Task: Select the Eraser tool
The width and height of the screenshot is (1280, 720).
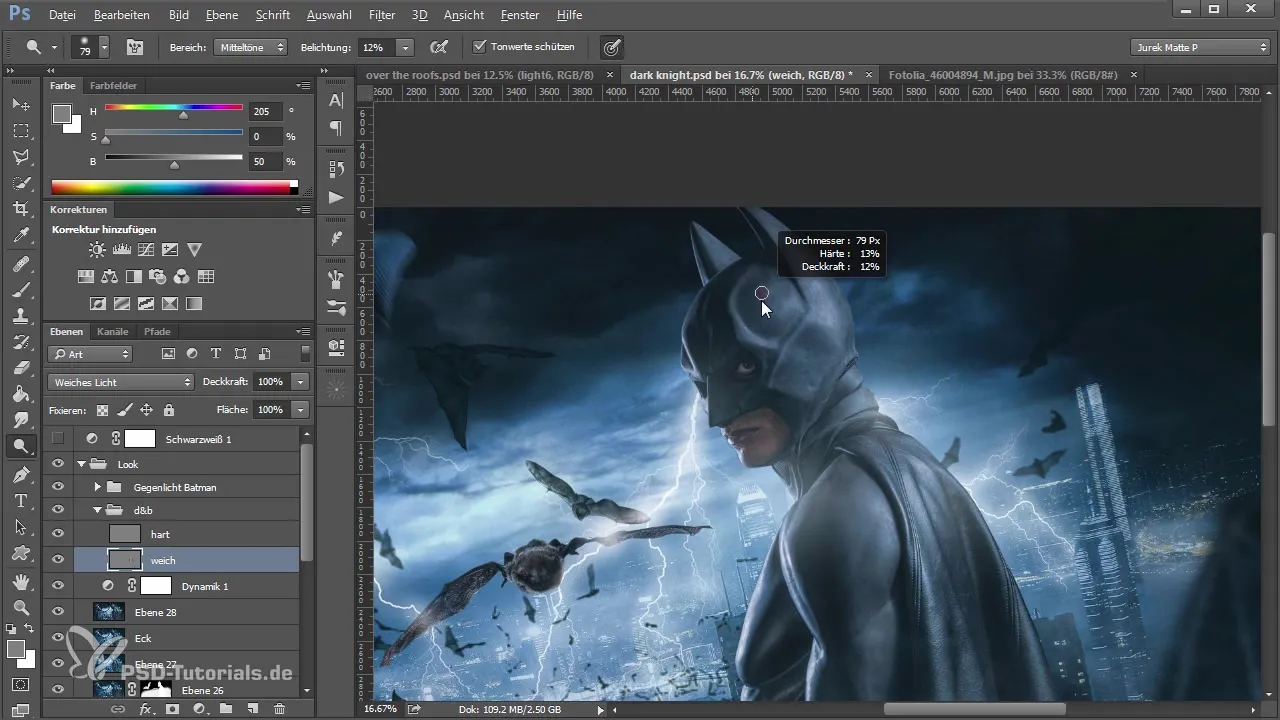Action: click(20, 368)
